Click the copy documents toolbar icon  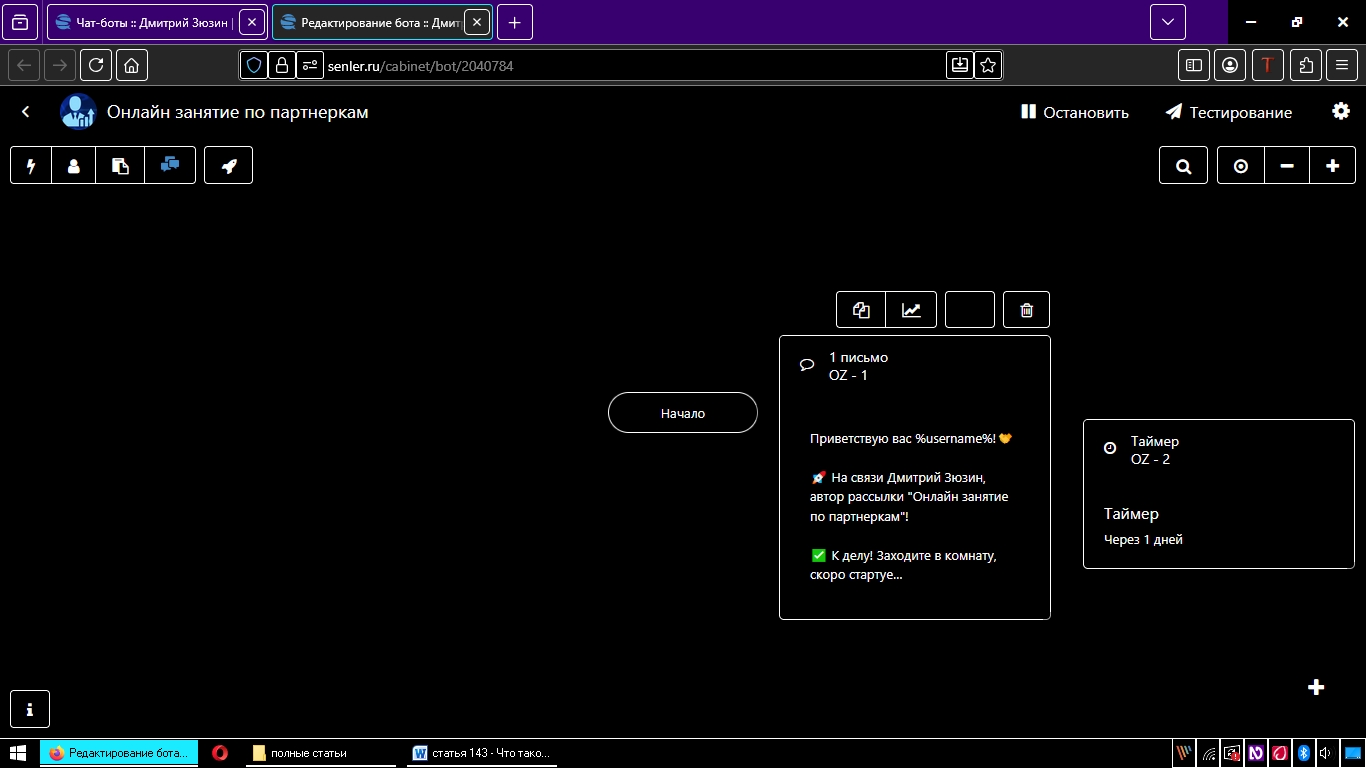[x=121, y=166]
